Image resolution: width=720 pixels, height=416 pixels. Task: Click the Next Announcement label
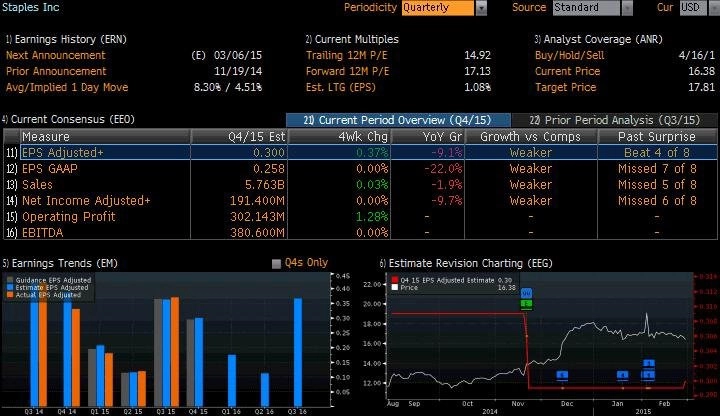[x=56, y=56]
